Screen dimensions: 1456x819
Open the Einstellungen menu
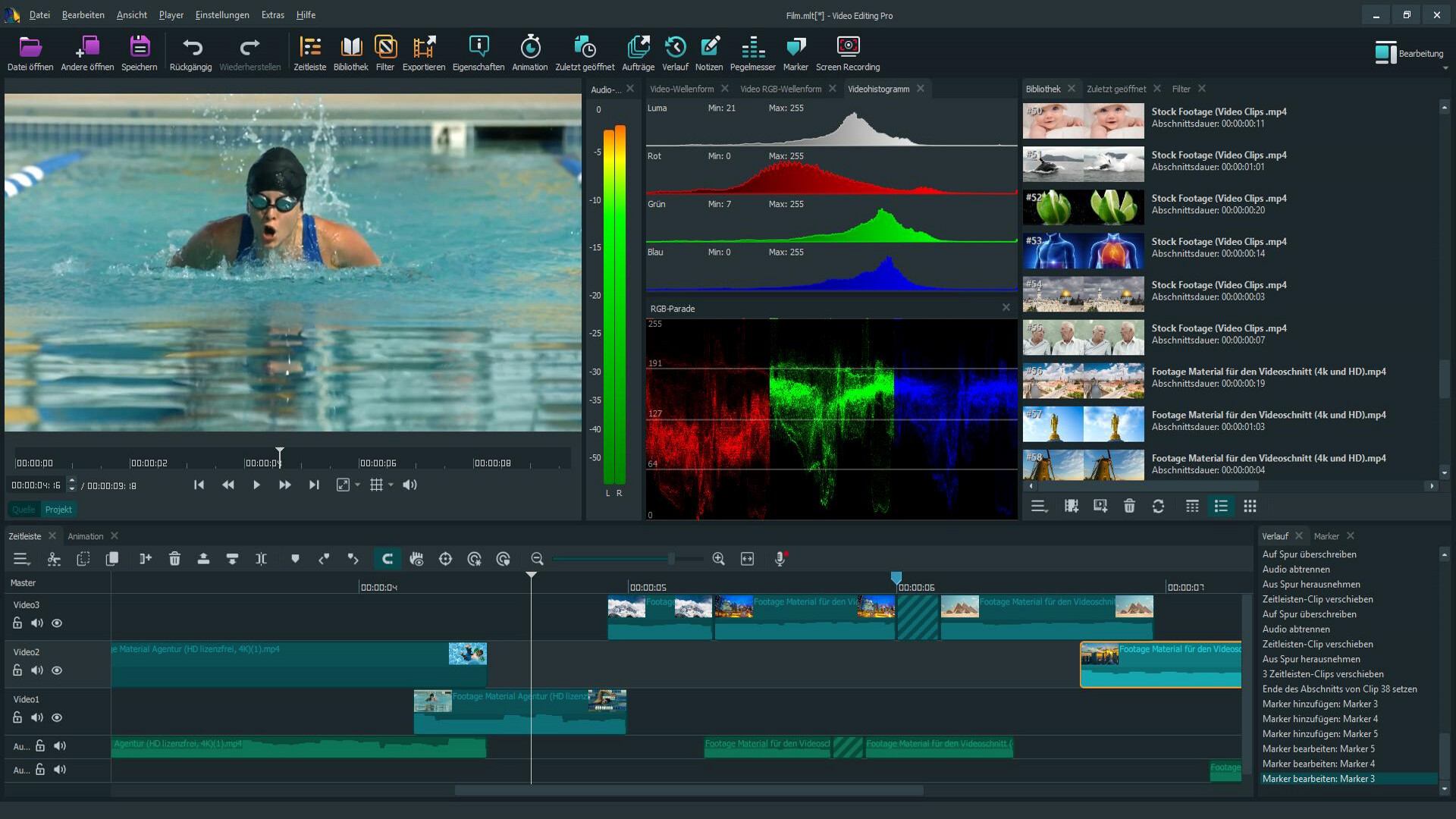click(x=221, y=14)
